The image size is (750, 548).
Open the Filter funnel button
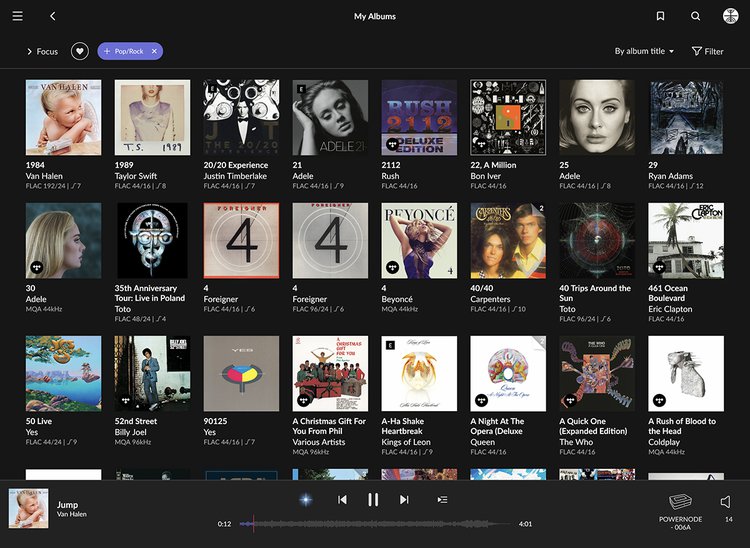(x=707, y=51)
